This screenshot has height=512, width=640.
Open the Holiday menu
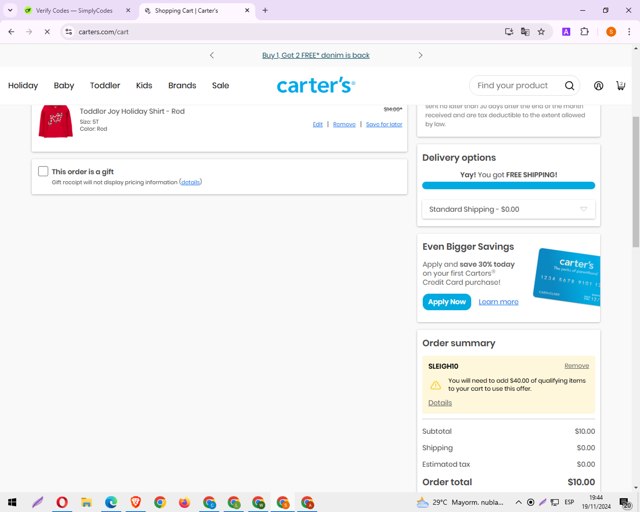pos(23,85)
